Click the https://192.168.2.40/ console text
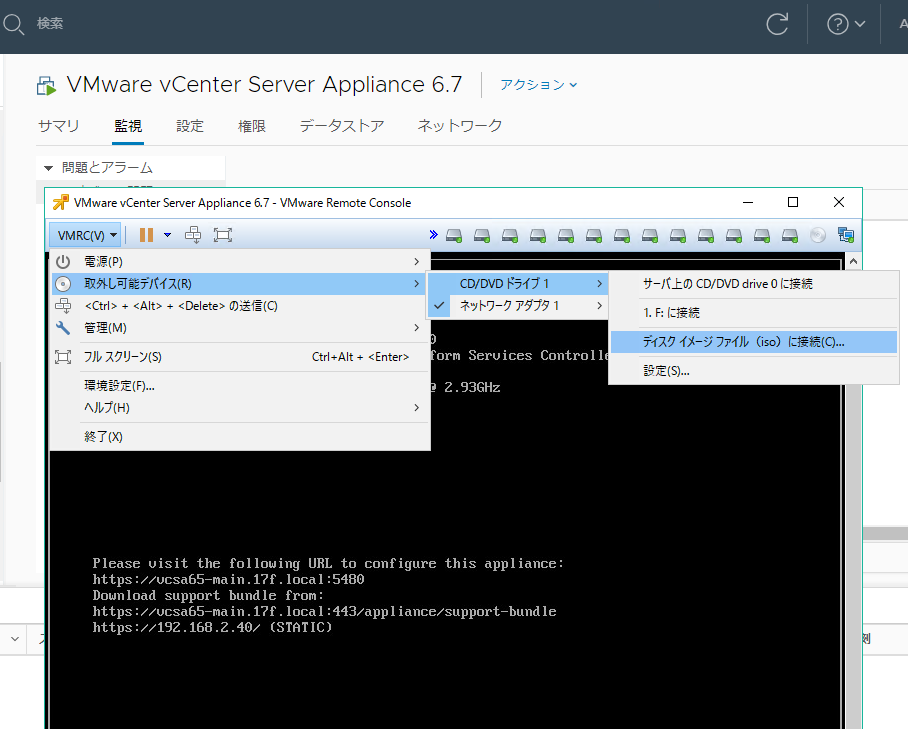The image size is (908, 729). click(177, 627)
